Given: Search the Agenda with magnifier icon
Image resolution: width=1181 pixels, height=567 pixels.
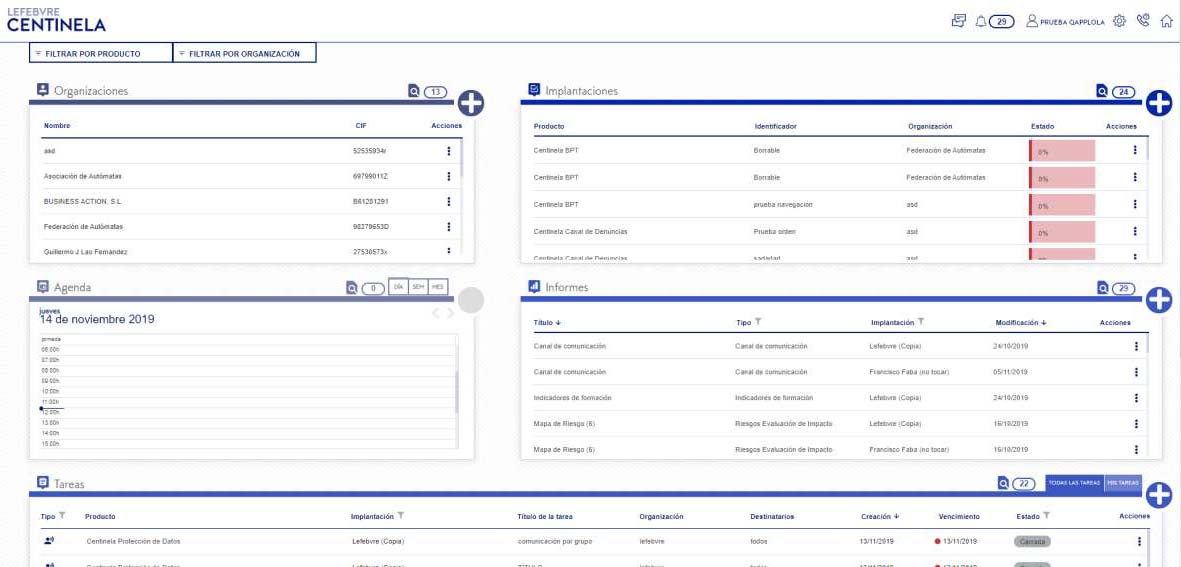Looking at the screenshot, I should pyautogui.click(x=352, y=288).
